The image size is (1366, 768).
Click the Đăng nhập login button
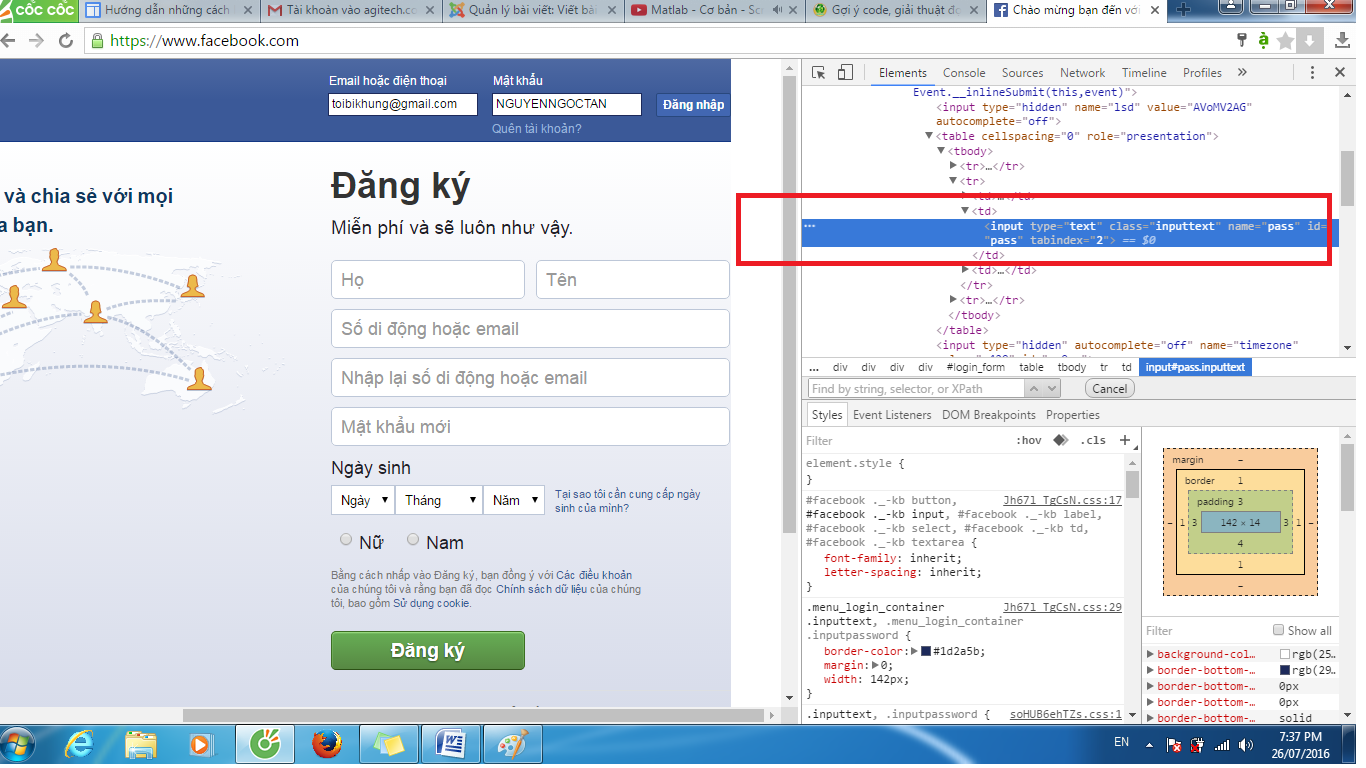tap(693, 104)
